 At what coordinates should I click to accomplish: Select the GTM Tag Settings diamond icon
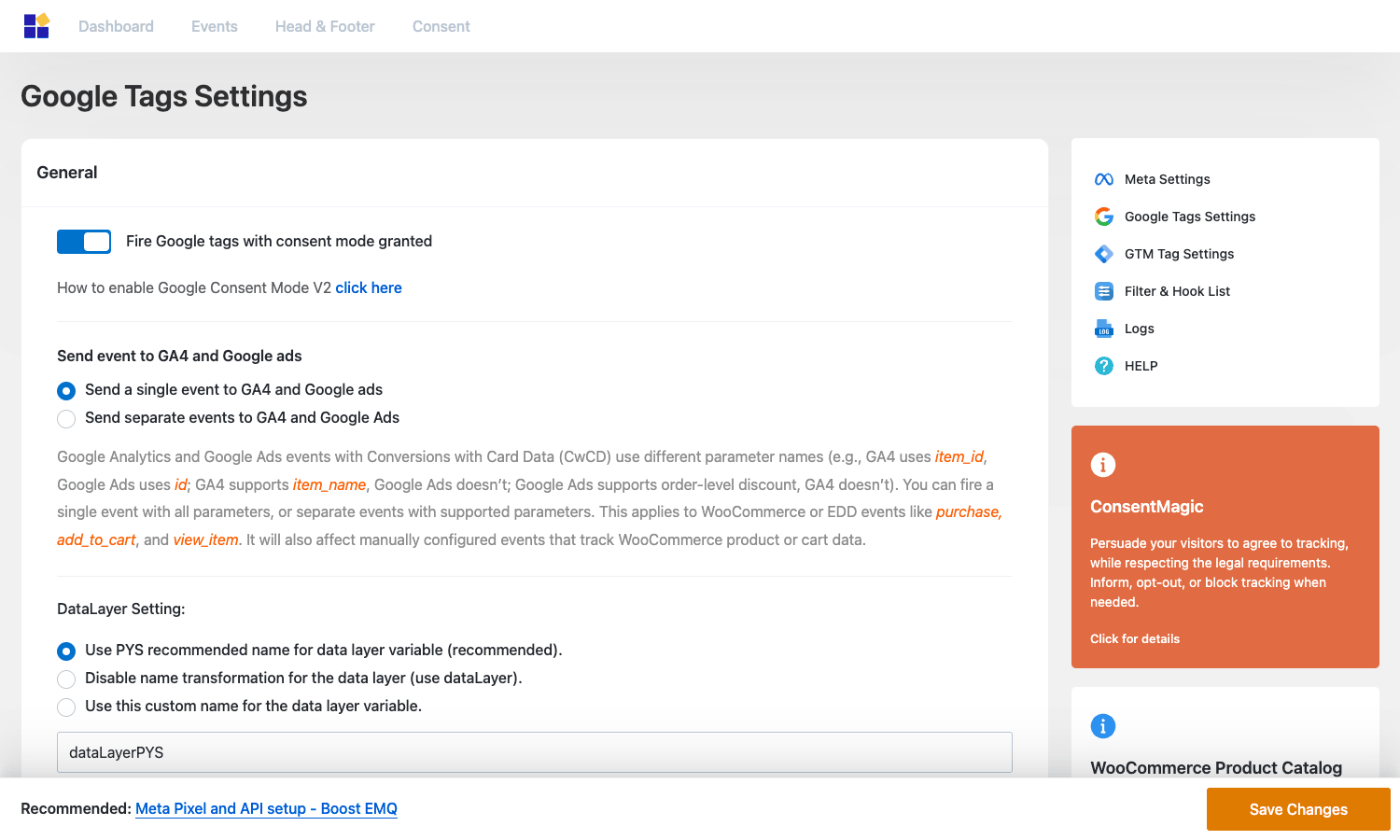pyautogui.click(x=1104, y=254)
